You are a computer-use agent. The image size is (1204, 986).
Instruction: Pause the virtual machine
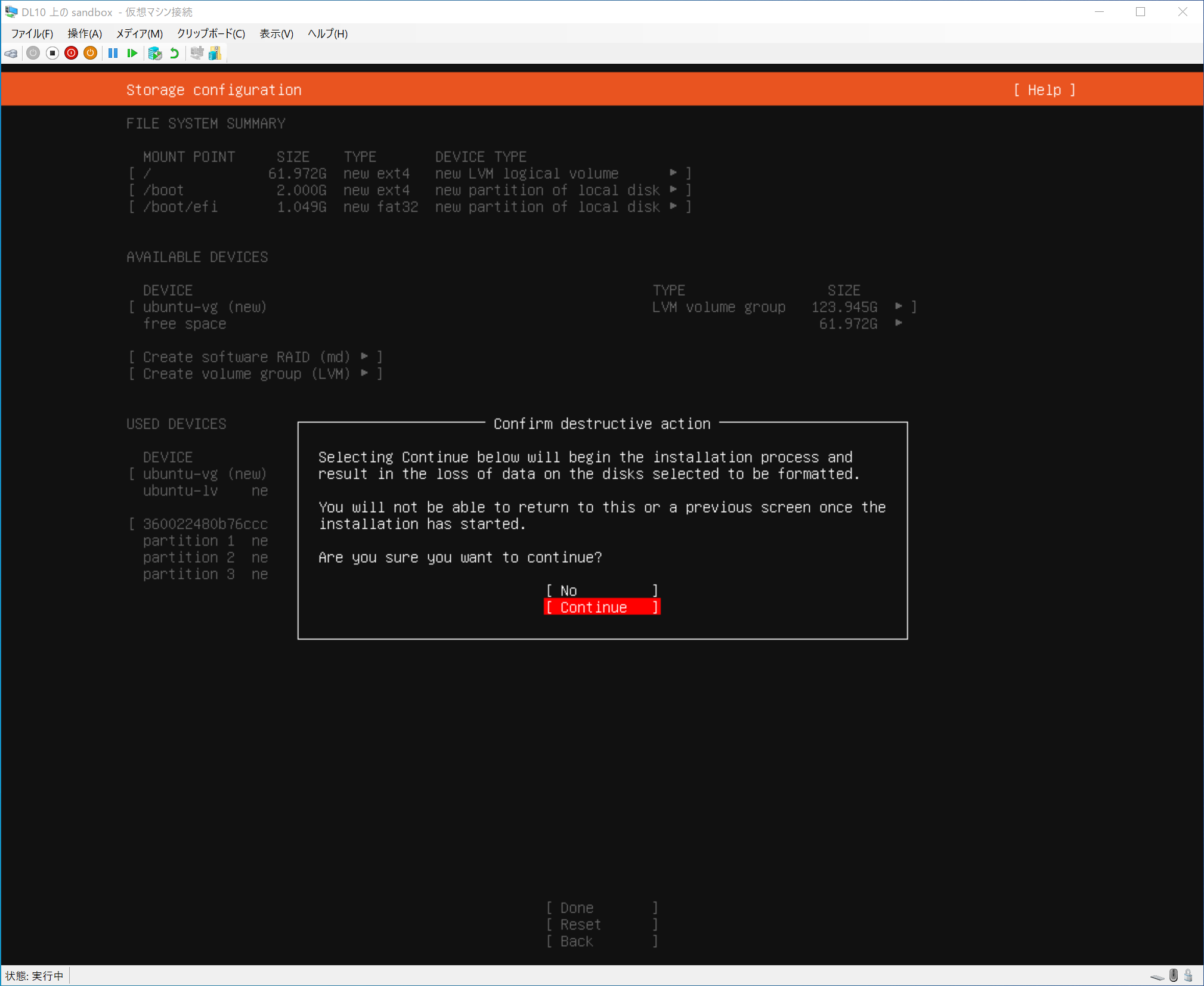click(113, 54)
